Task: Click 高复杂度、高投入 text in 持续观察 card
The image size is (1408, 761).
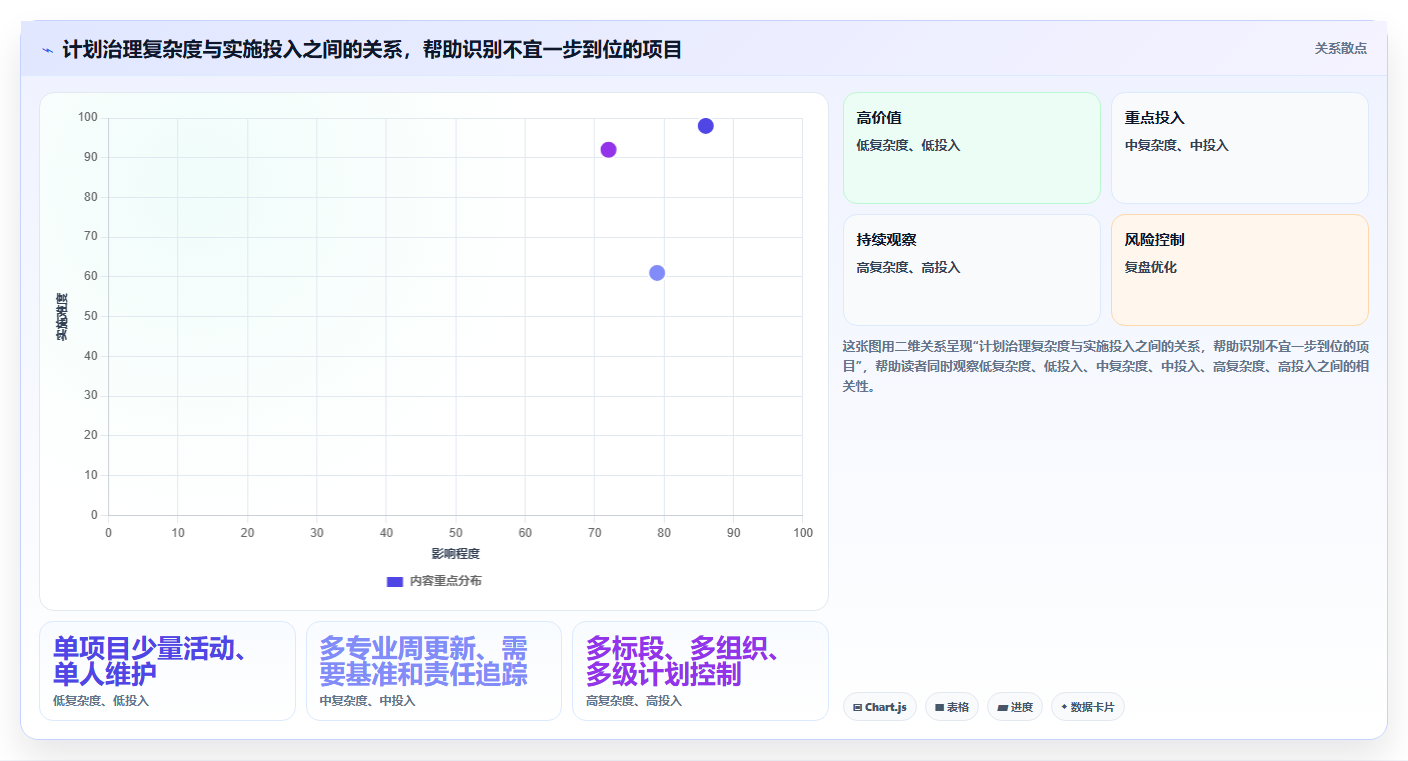Action: 908,268
